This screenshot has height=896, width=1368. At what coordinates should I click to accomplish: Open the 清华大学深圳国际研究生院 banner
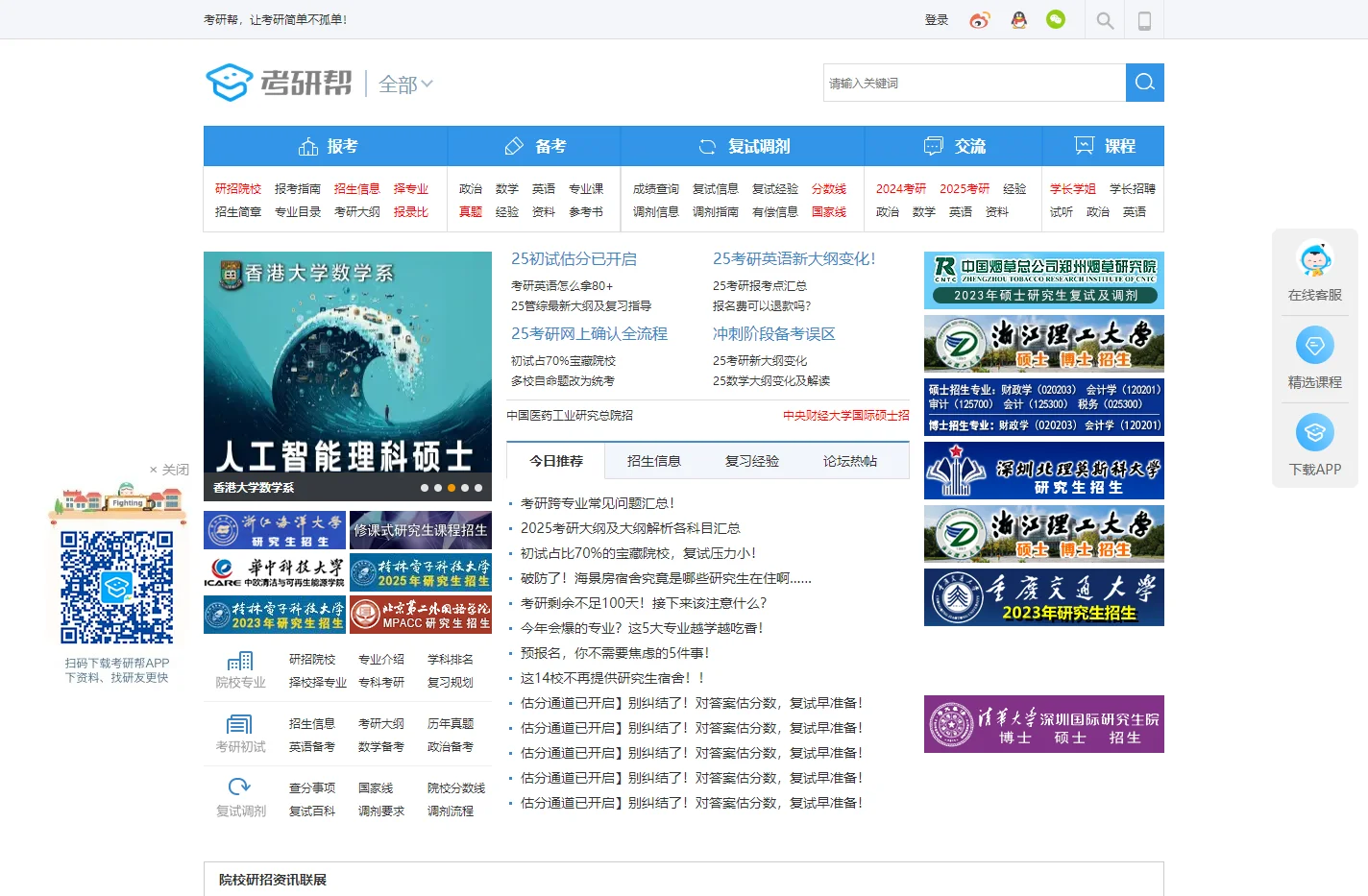pyautogui.click(x=1044, y=724)
